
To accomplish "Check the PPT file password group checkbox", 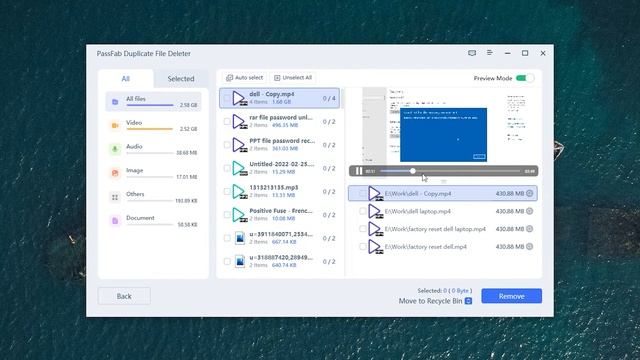I will (x=227, y=145).
